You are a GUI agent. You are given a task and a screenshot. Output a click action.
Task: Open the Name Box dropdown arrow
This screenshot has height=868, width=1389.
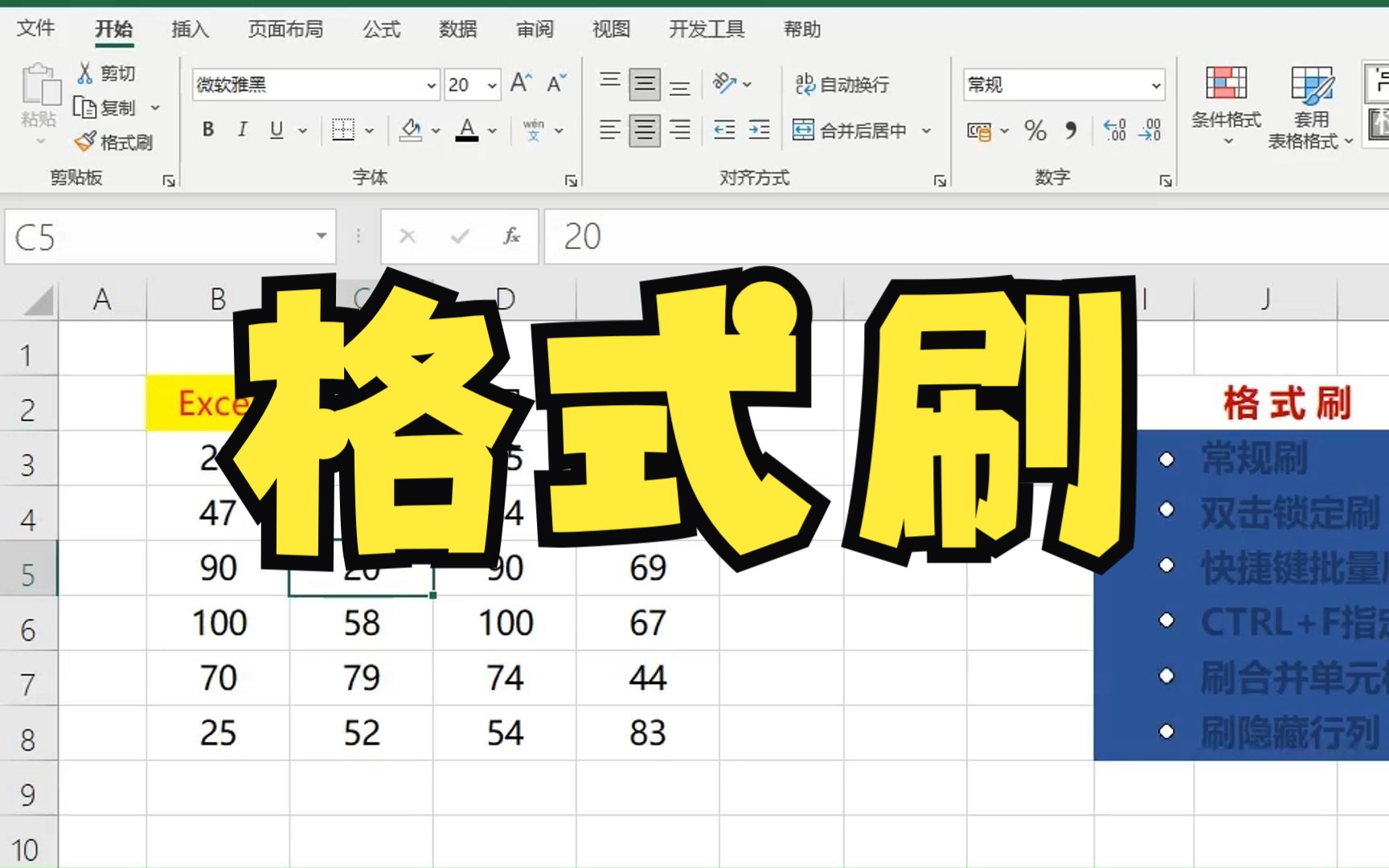(x=321, y=235)
